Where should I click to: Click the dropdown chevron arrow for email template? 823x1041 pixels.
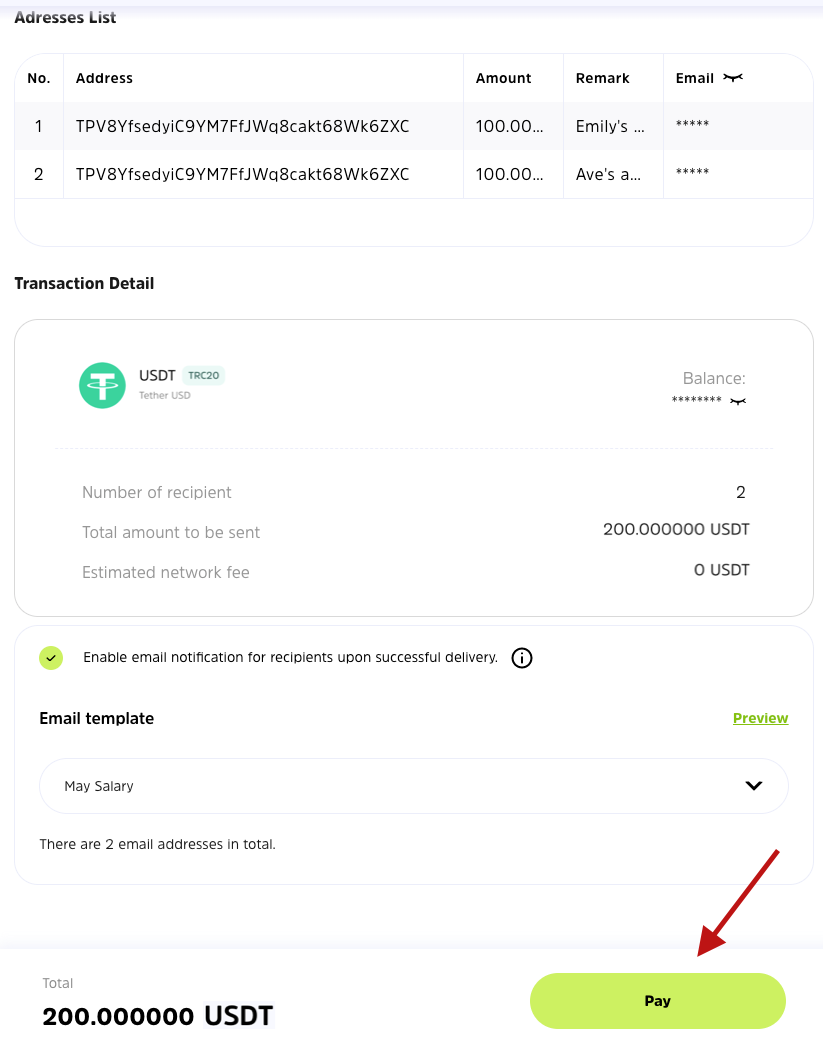[754, 786]
